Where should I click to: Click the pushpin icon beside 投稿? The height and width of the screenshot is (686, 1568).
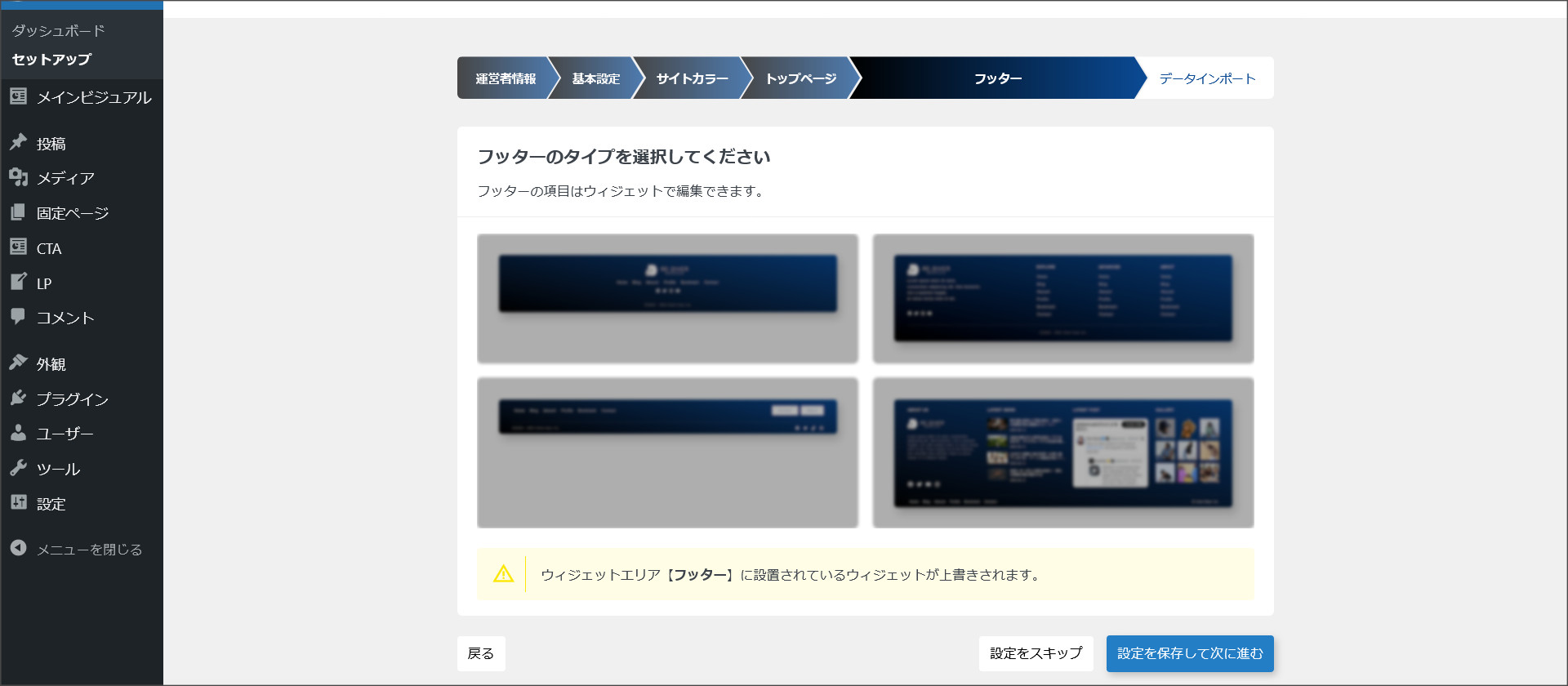point(18,143)
